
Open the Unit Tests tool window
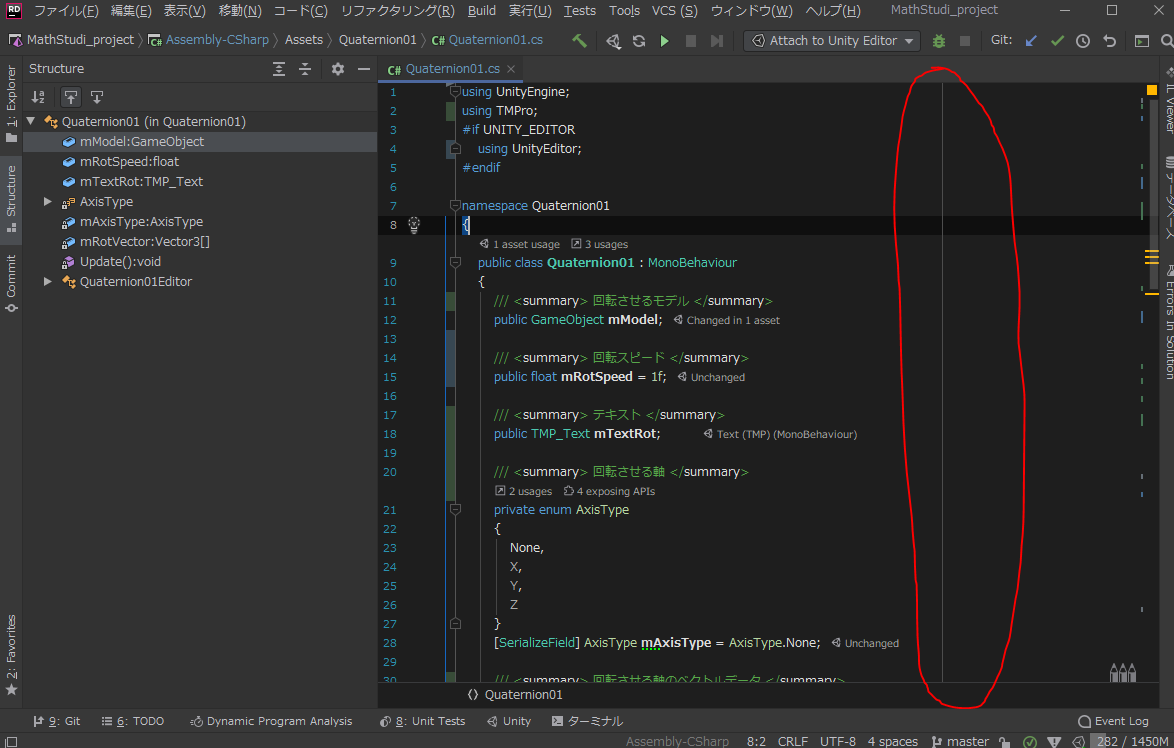click(423, 721)
